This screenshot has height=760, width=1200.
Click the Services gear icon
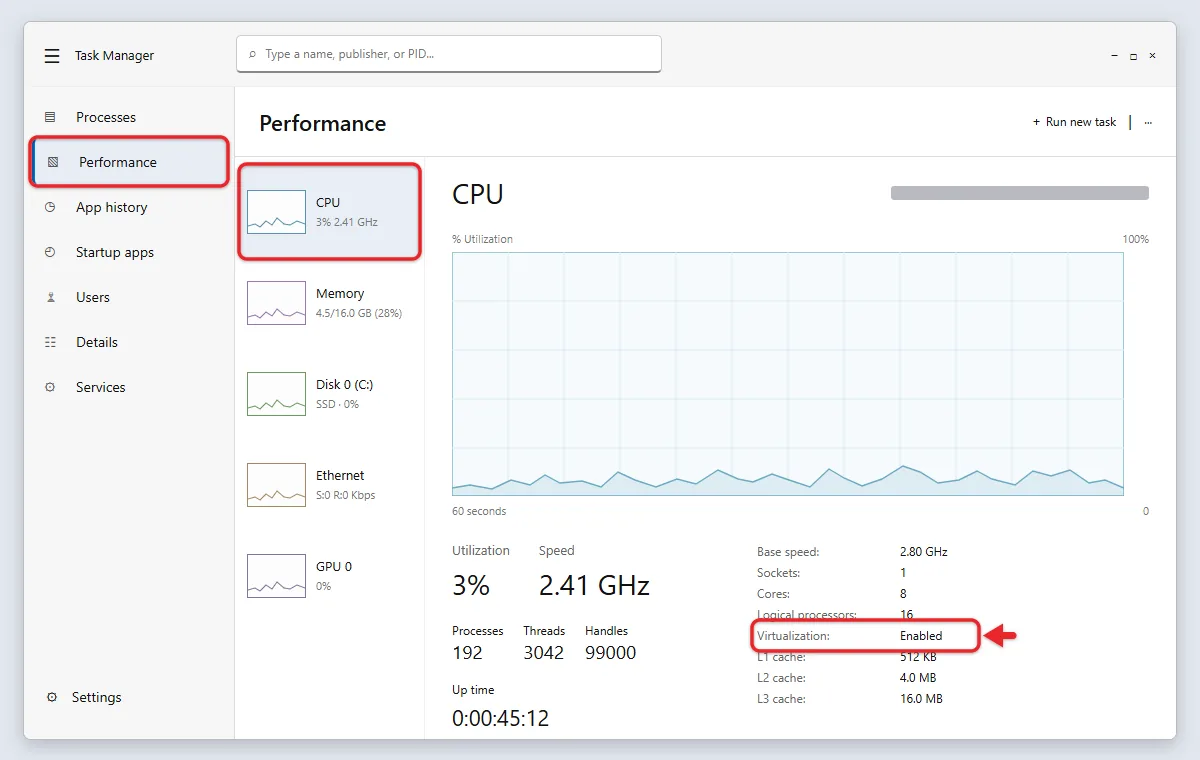50,387
